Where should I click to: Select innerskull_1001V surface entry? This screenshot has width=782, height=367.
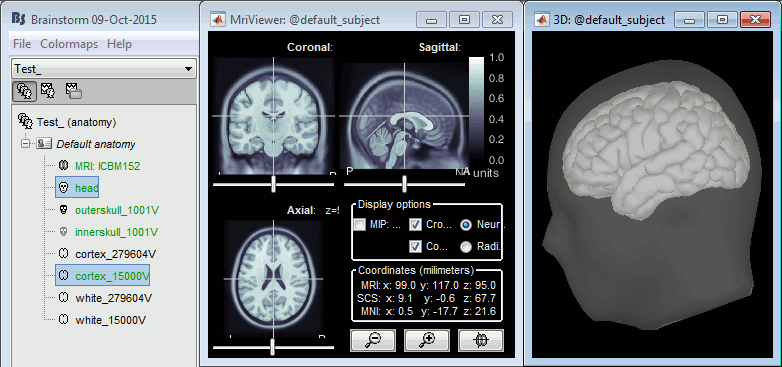point(117,232)
